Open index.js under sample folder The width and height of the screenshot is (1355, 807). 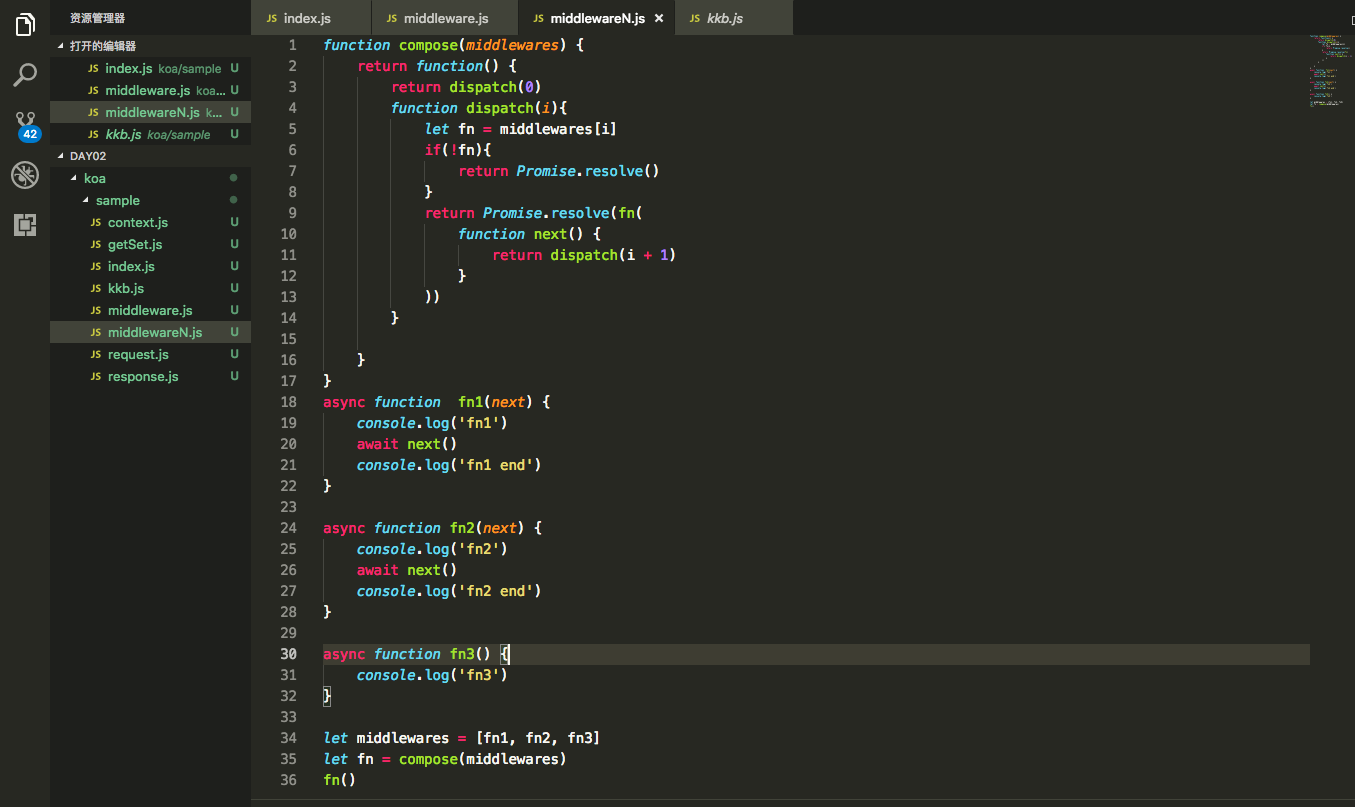coord(150,266)
